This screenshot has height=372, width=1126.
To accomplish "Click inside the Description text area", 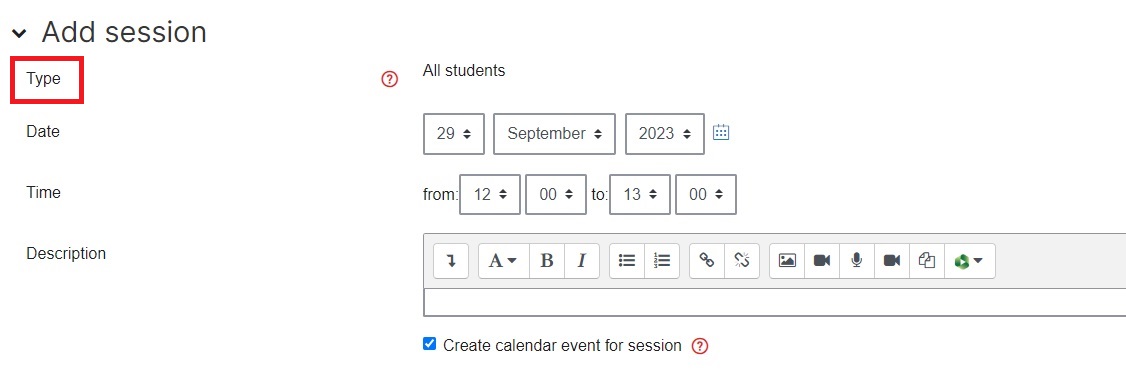I will click(774, 302).
